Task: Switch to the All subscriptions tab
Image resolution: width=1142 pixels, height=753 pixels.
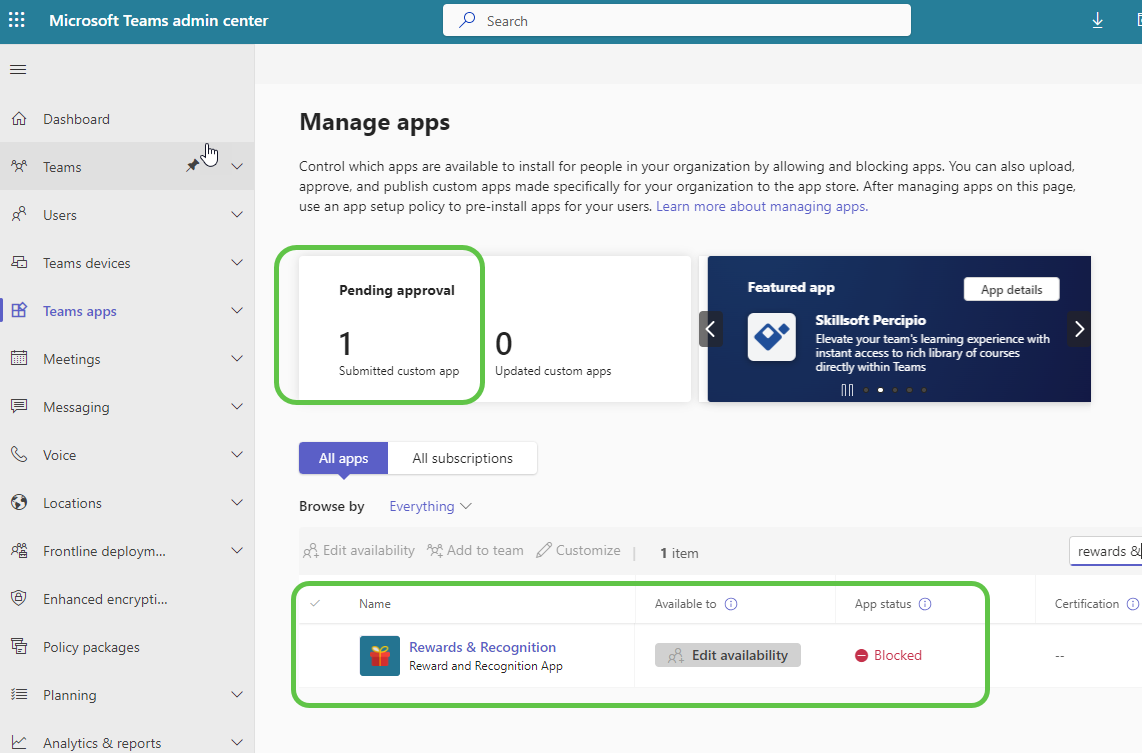Action: (462, 457)
